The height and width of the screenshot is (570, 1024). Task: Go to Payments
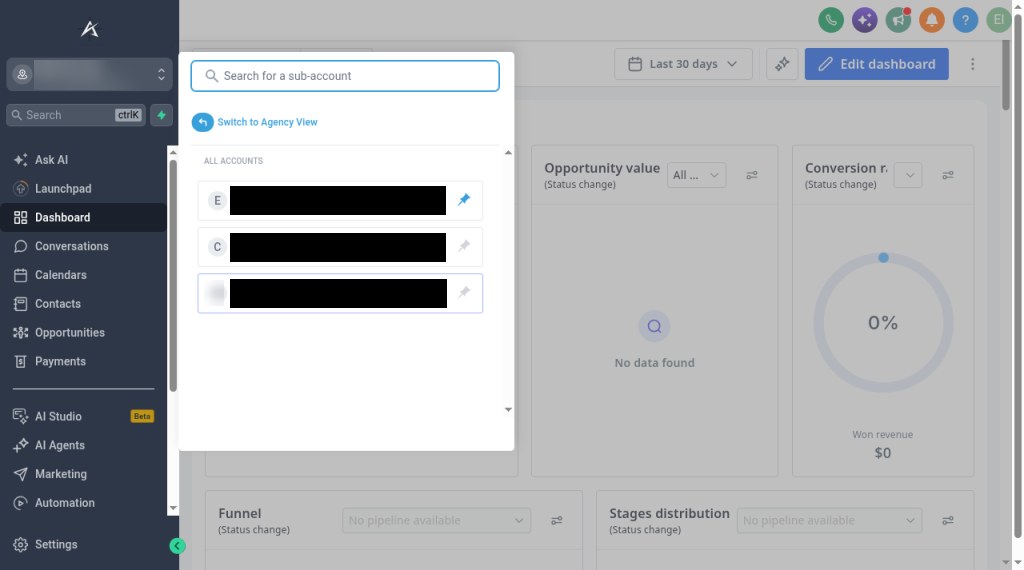pyautogui.click(x=83, y=361)
